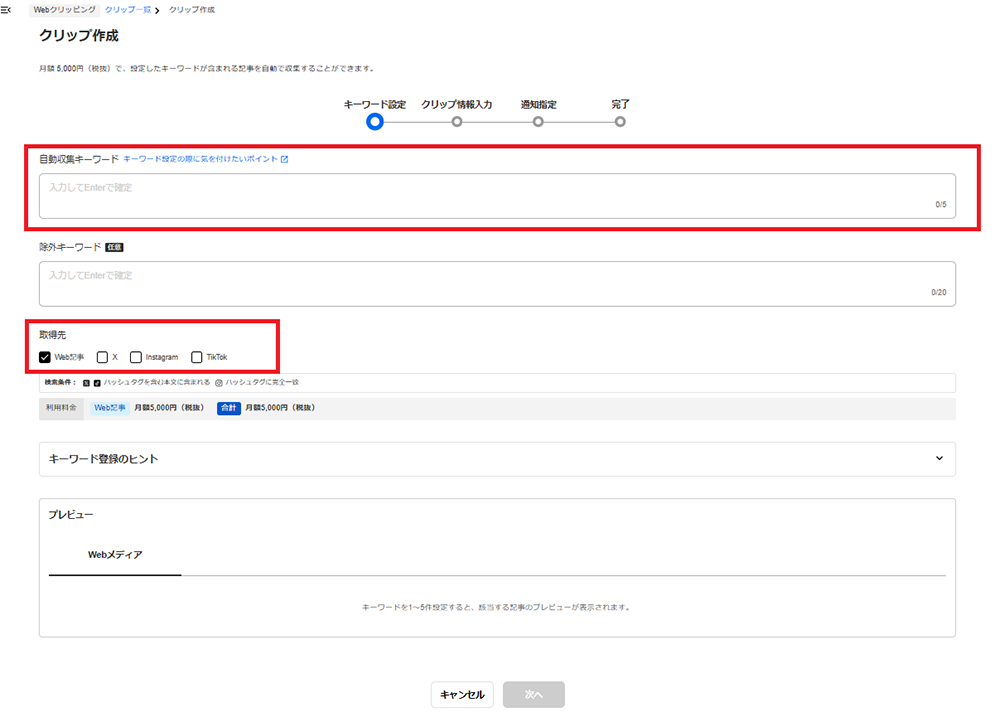Click the 利用料金 label

click(61, 408)
